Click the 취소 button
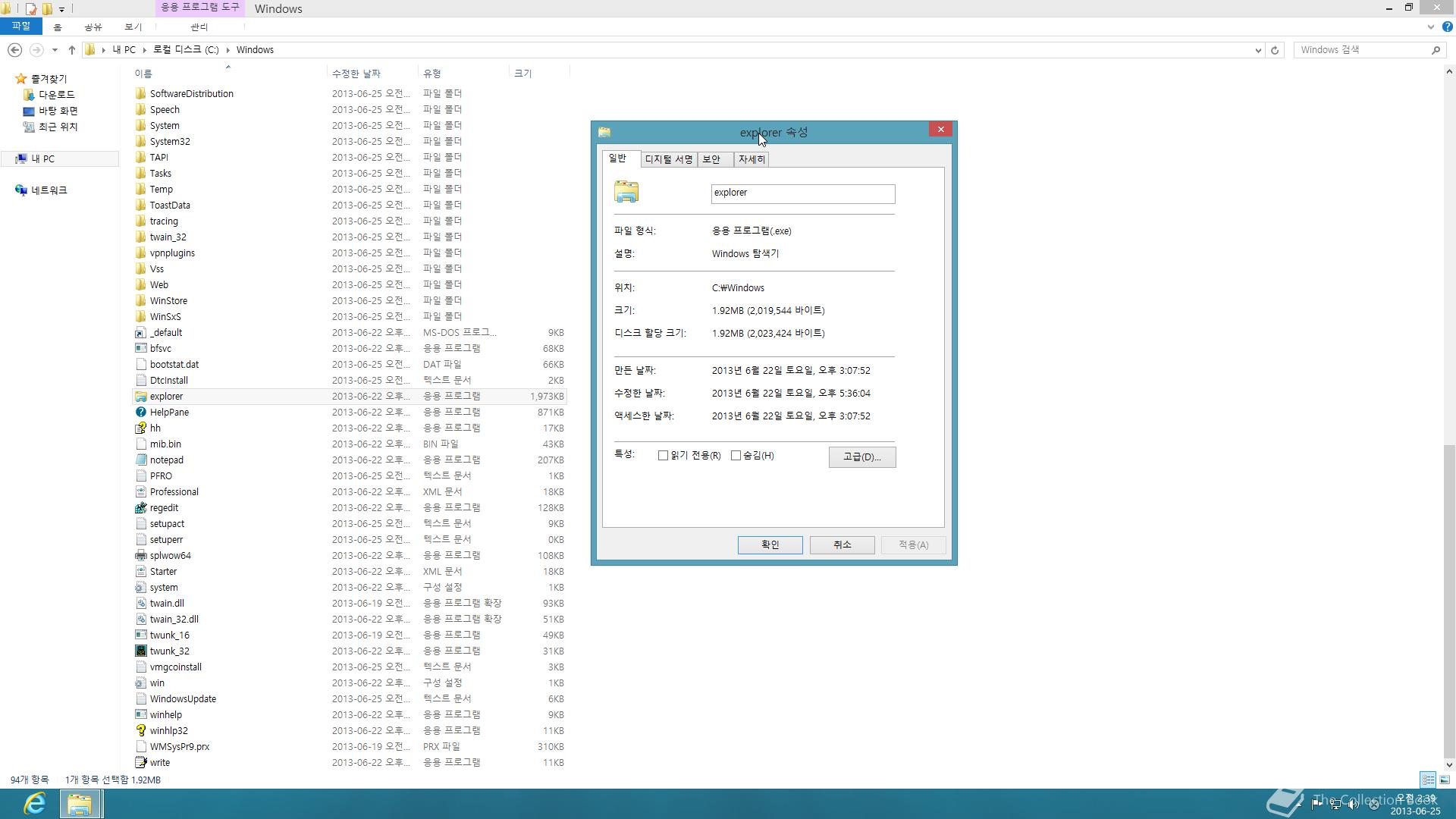1456x819 pixels. [842, 545]
